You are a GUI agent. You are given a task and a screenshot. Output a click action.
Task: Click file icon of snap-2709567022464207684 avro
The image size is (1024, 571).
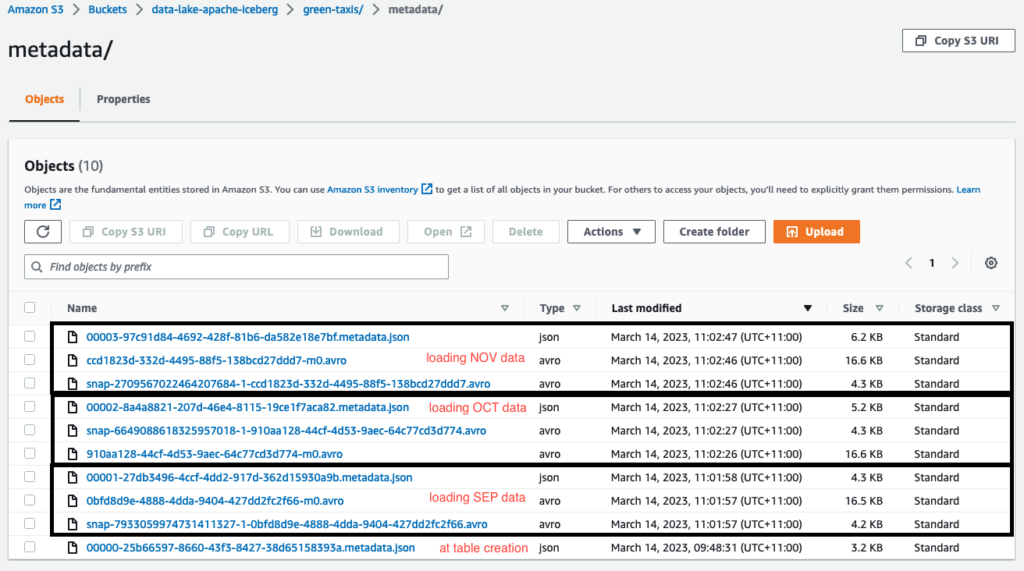[72, 383]
